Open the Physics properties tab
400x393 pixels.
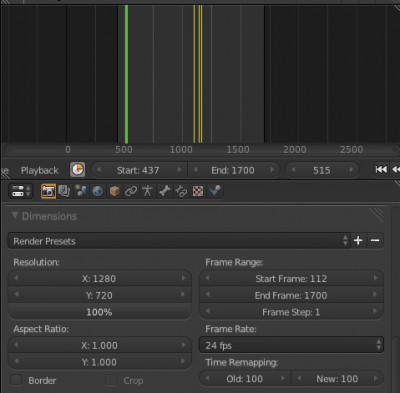click(215, 191)
